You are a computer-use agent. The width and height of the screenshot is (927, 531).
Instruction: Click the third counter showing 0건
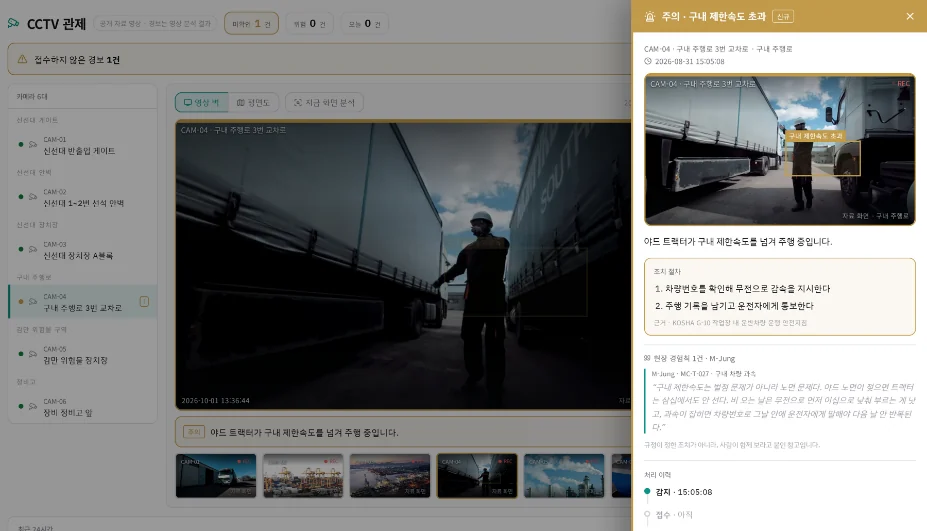point(364,24)
